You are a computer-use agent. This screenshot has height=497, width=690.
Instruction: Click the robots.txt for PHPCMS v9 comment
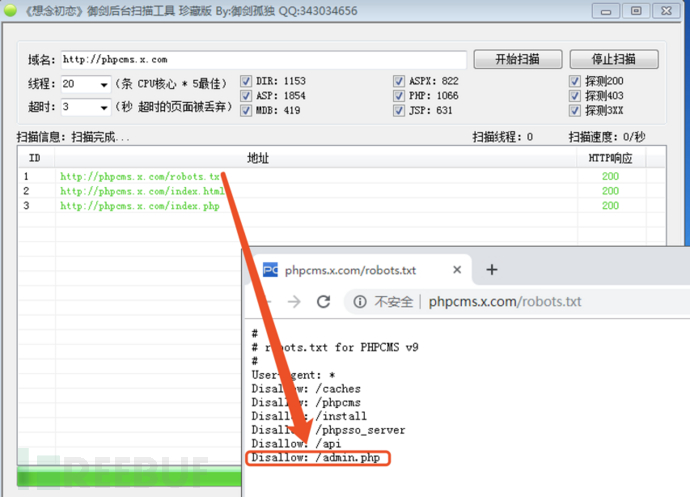pos(335,347)
